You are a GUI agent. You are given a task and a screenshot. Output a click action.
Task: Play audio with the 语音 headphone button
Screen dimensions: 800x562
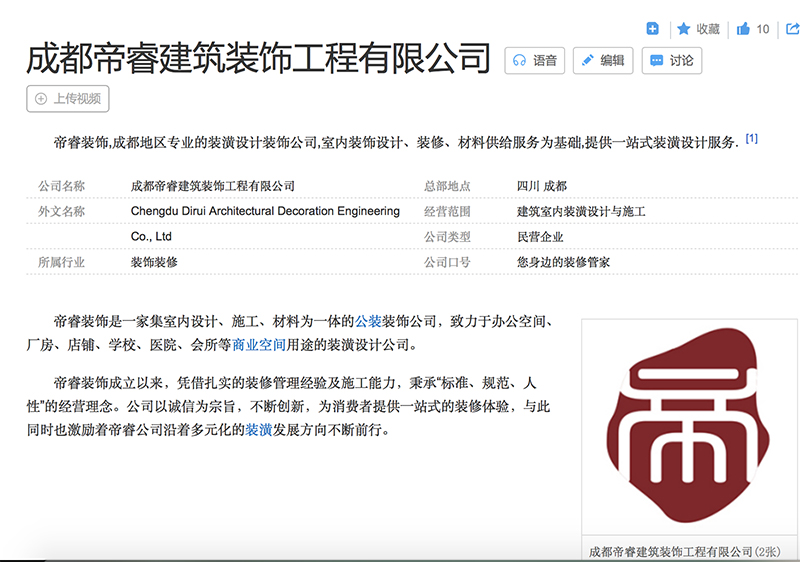[x=535, y=60]
